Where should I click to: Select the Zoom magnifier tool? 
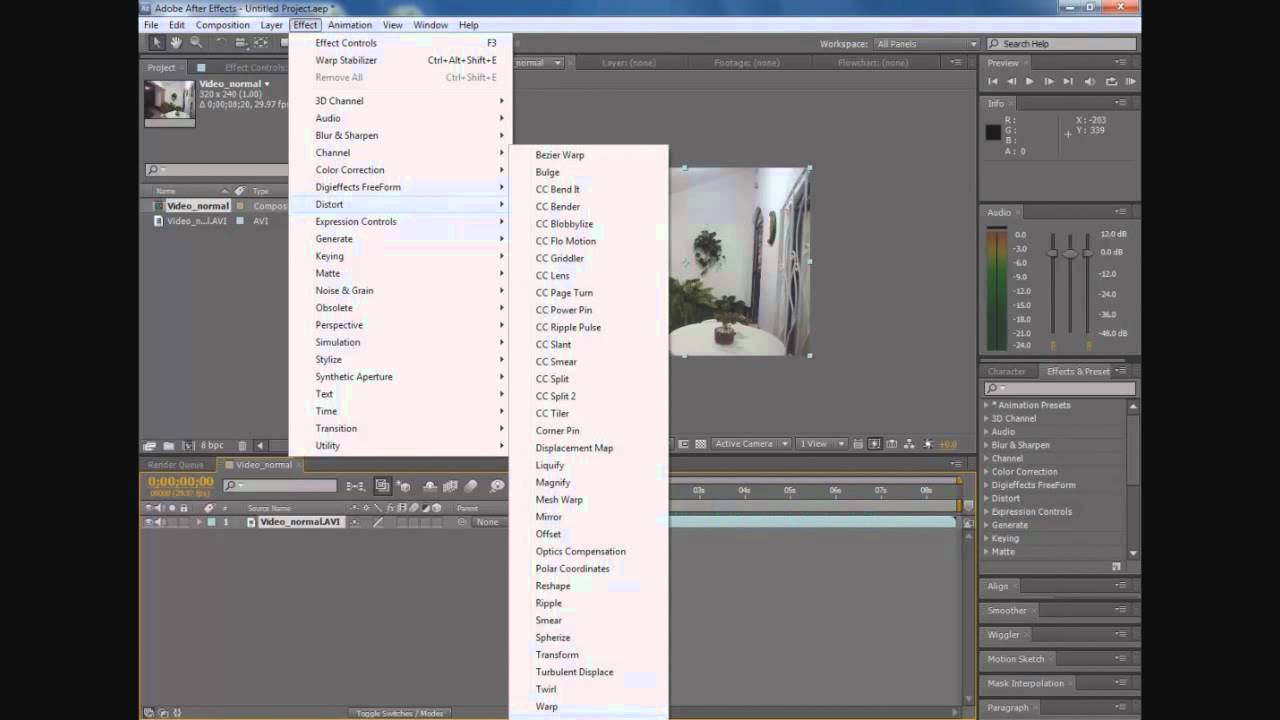196,42
